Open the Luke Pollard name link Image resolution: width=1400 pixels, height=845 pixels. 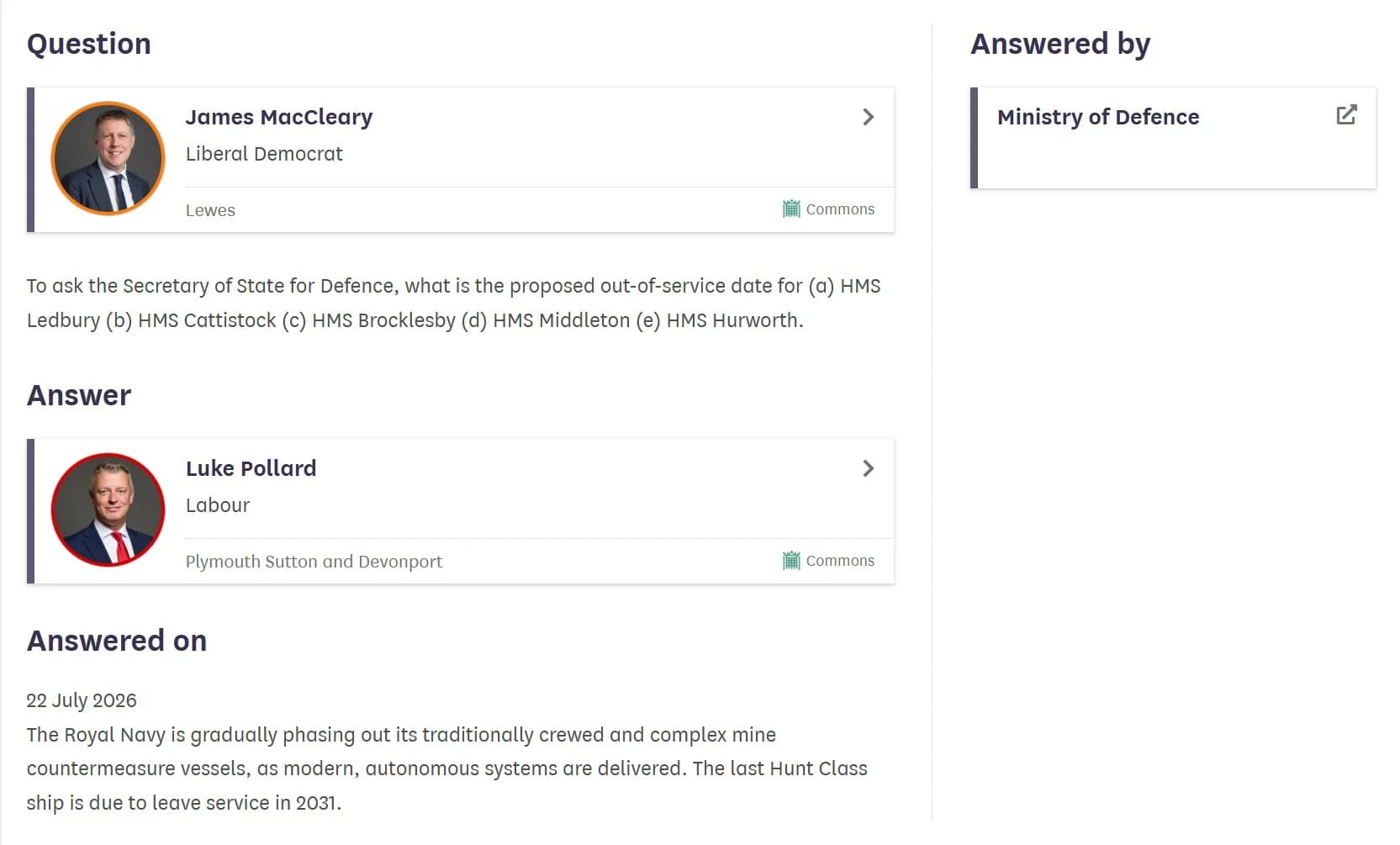pyautogui.click(x=251, y=468)
